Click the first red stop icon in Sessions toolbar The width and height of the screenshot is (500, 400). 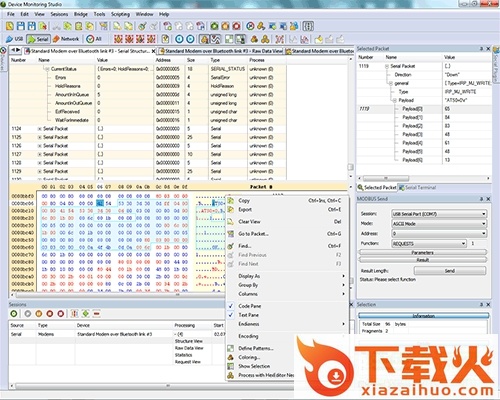(50, 314)
